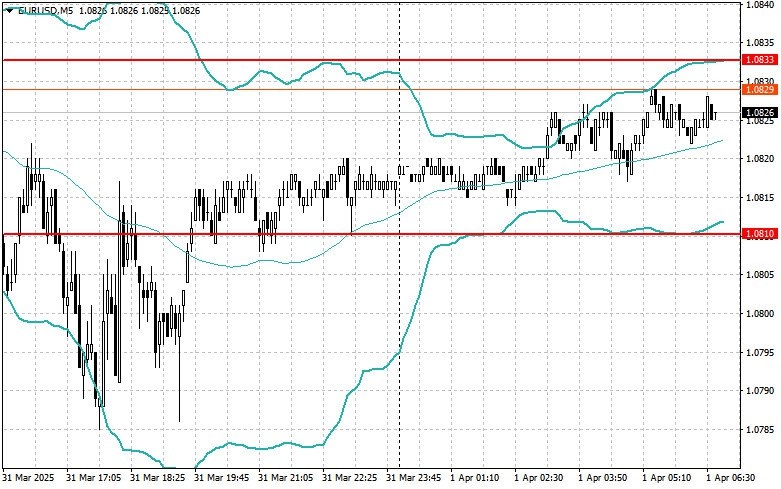The height and width of the screenshot is (489, 781).
Task: Select the red 1.0810 price label
Action: pyautogui.click(x=759, y=234)
